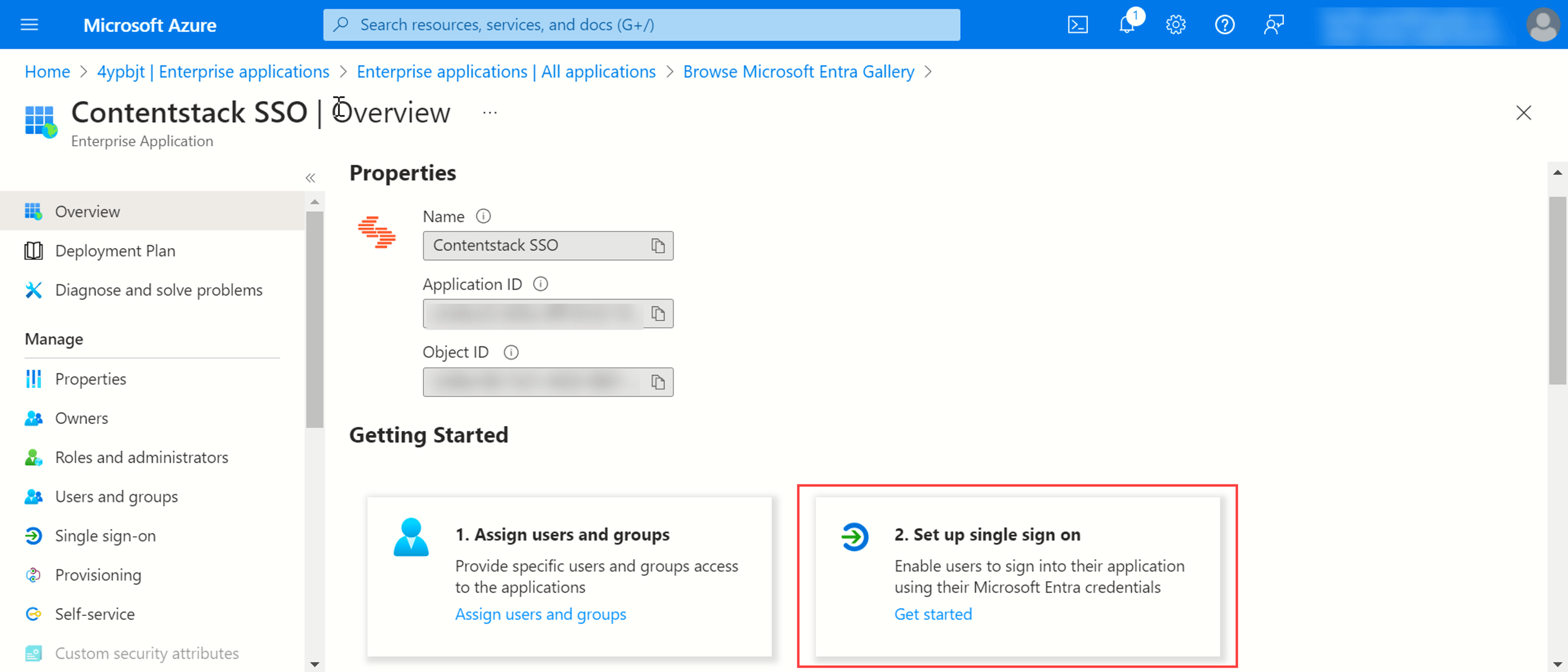Click the Assign users and groups link

[541, 614]
